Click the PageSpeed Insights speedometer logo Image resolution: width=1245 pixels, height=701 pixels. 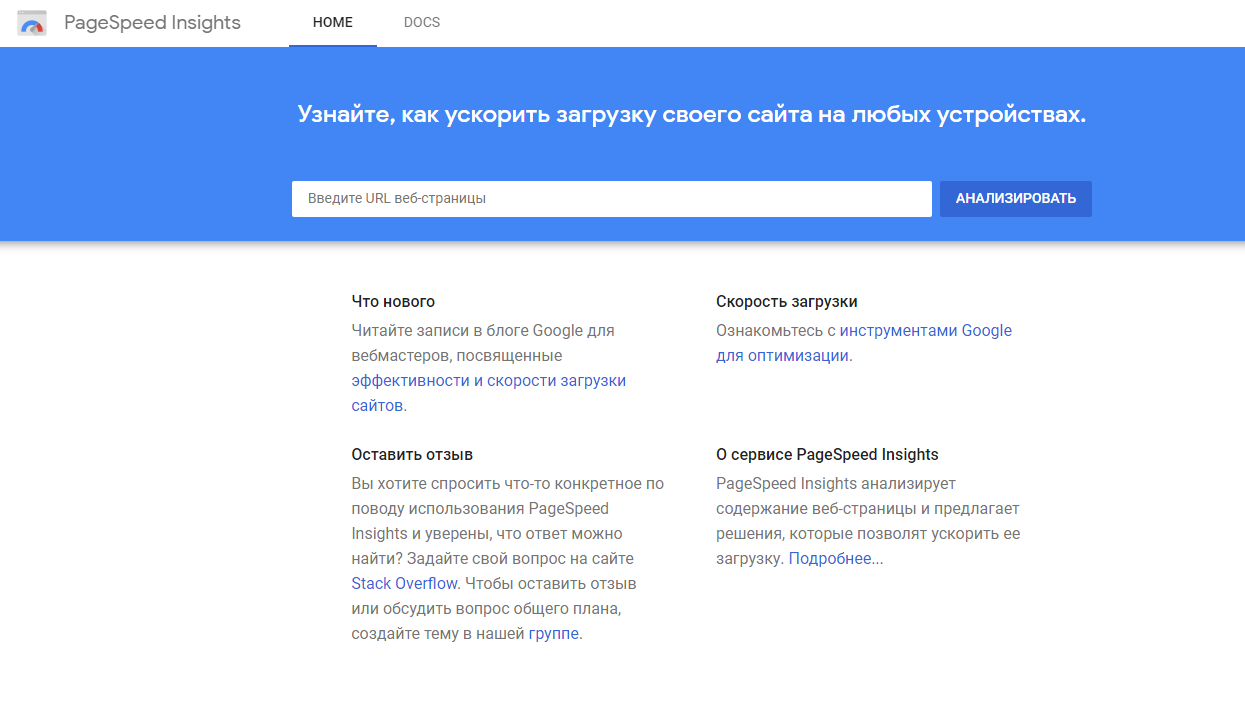pos(32,23)
